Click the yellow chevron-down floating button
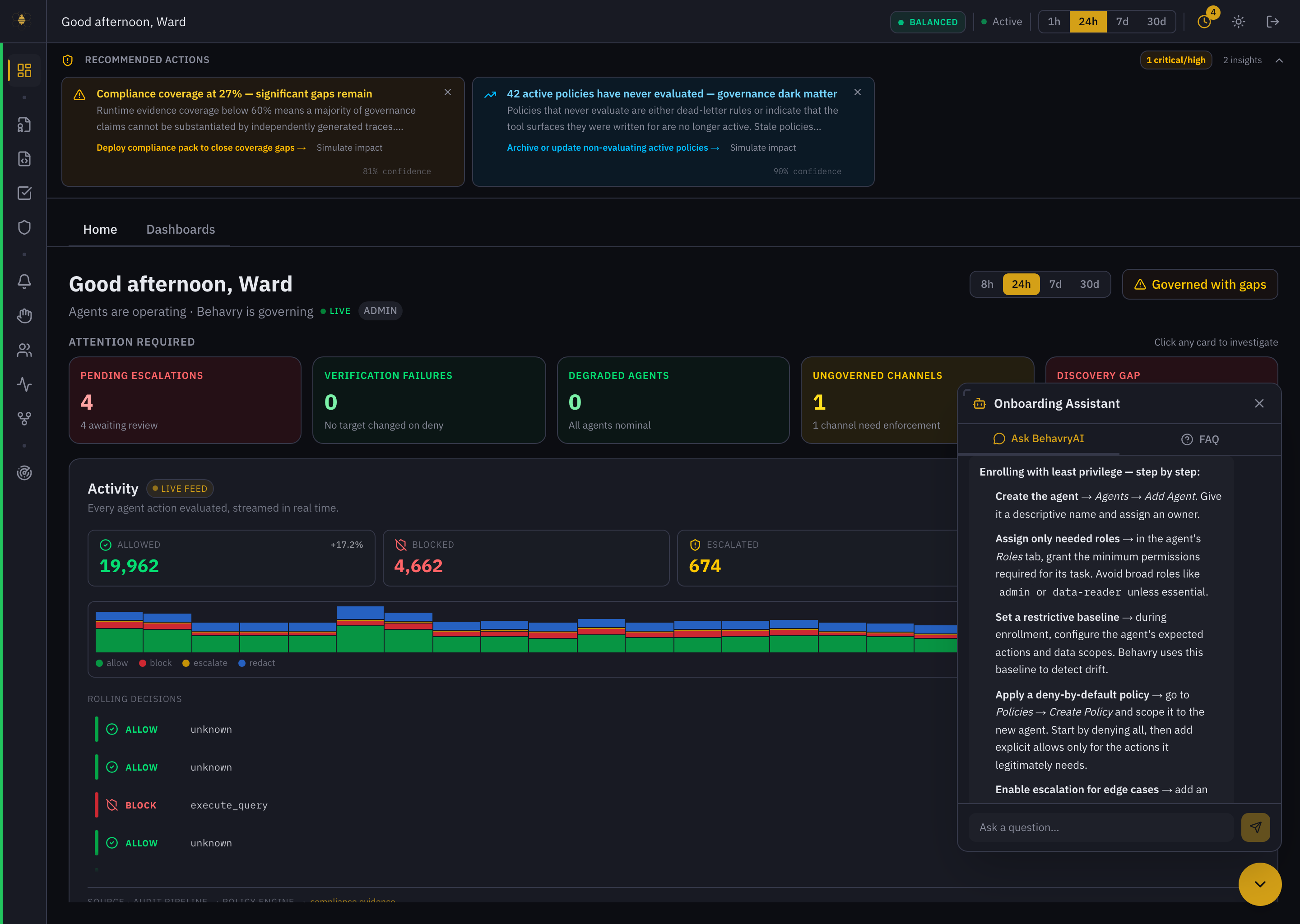Image resolution: width=1300 pixels, height=924 pixels. [1260, 884]
